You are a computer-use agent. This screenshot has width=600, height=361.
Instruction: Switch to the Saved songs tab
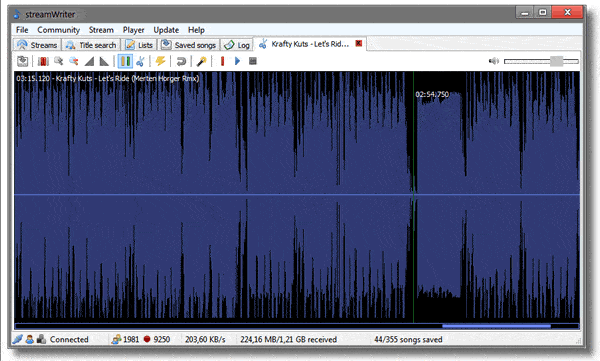click(189, 45)
